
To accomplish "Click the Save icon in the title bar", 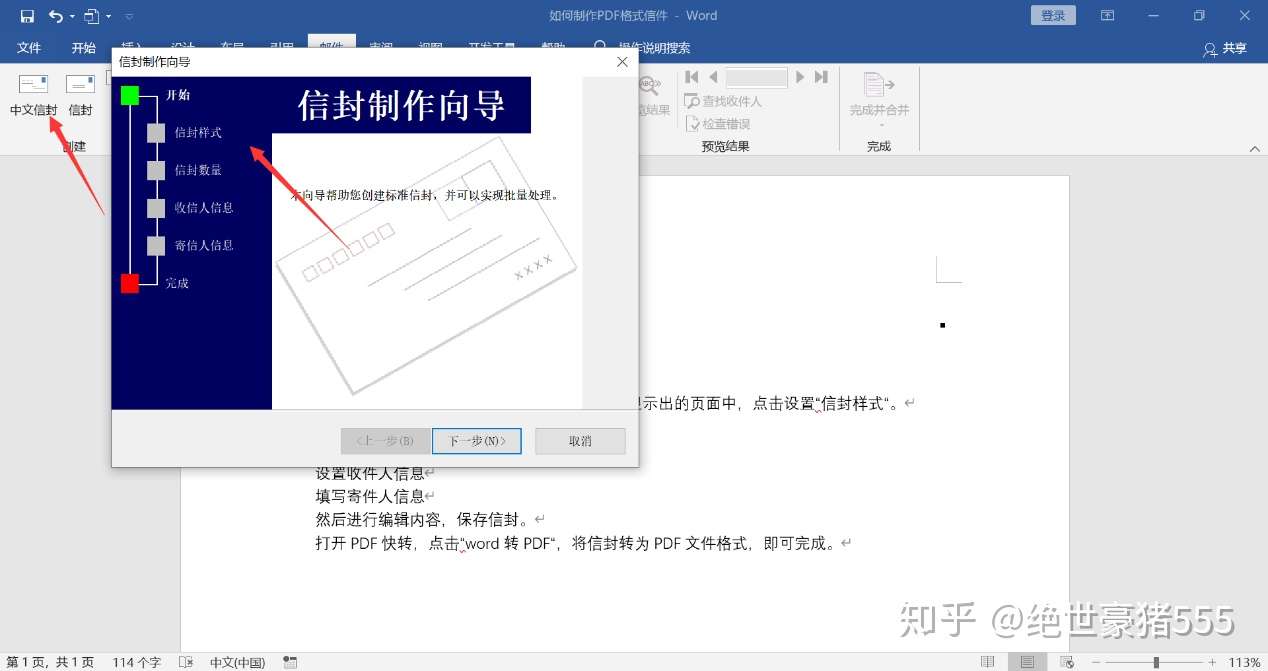I will [27, 16].
